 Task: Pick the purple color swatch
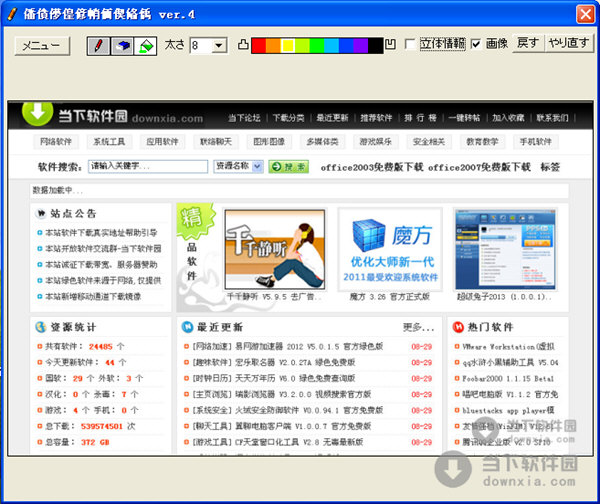click(360, 46)
